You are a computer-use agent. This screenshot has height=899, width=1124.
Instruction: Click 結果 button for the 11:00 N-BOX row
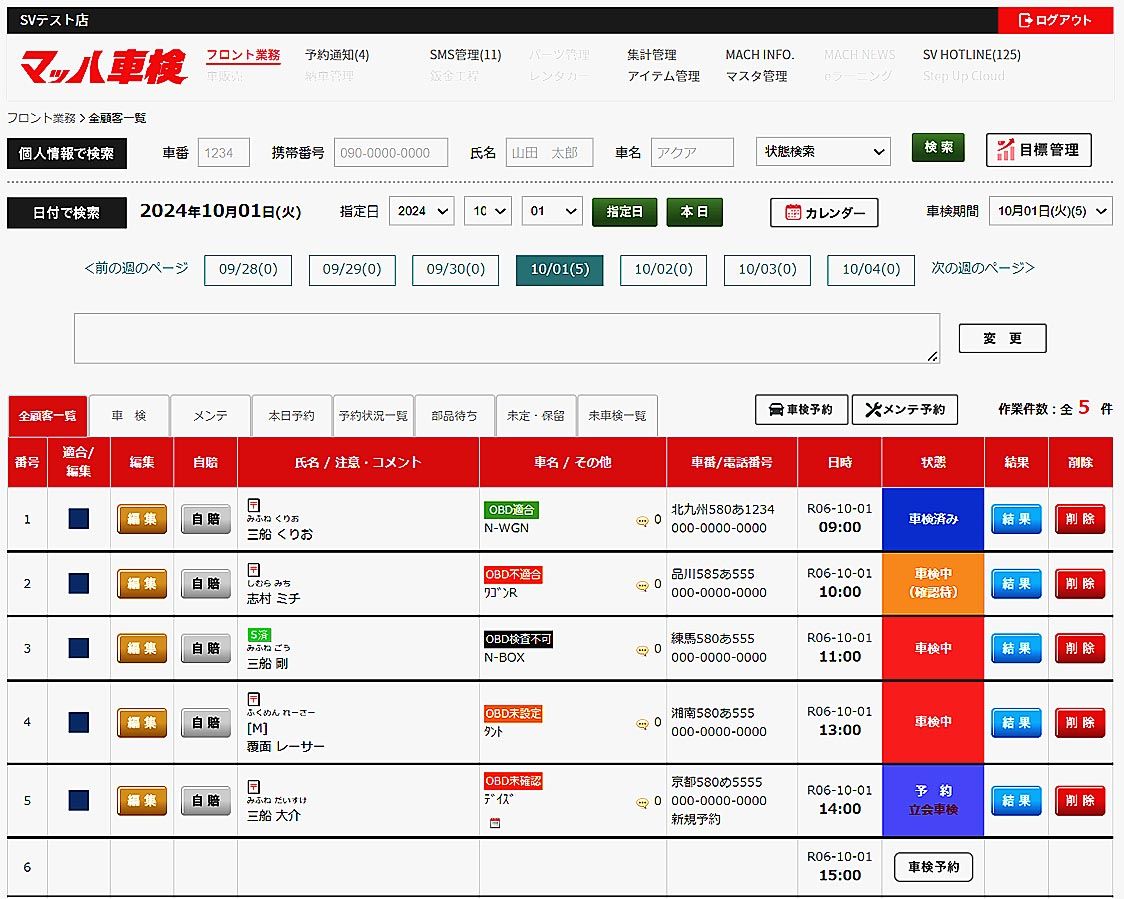click(1016, 648)
